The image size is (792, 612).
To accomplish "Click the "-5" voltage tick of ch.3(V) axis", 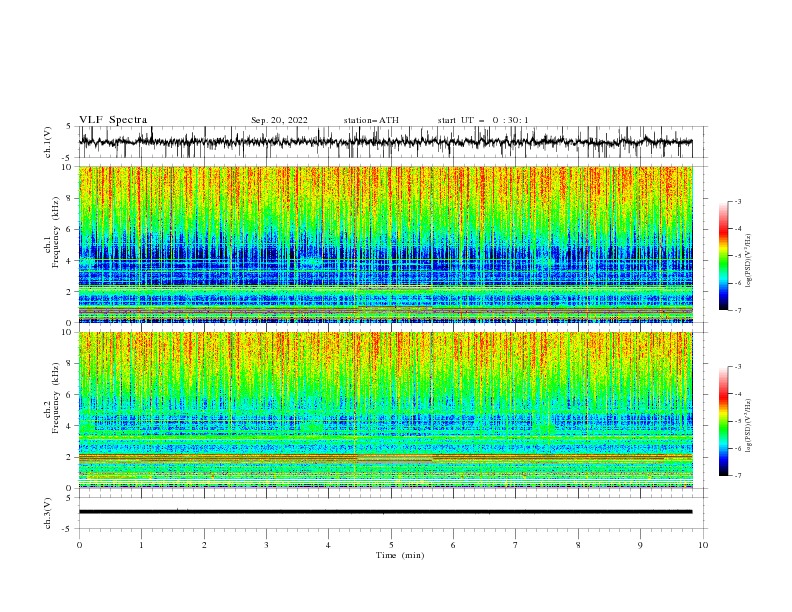I will pyautogui.click(x=67, y=529).
